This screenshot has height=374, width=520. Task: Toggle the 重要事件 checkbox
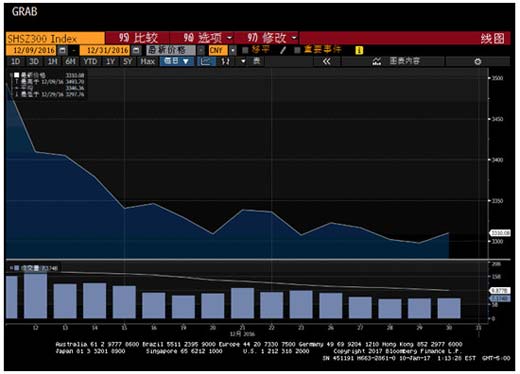[297, 50]
